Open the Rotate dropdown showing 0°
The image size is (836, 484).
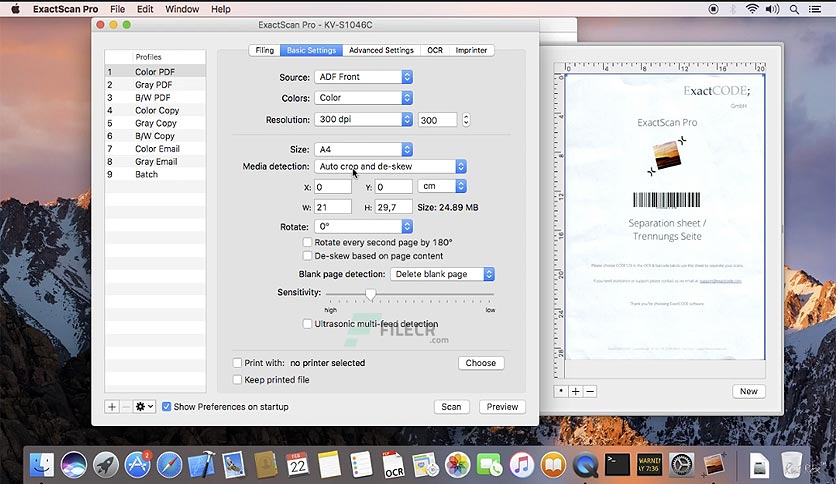pyautogui.click(x=363, y=227)
